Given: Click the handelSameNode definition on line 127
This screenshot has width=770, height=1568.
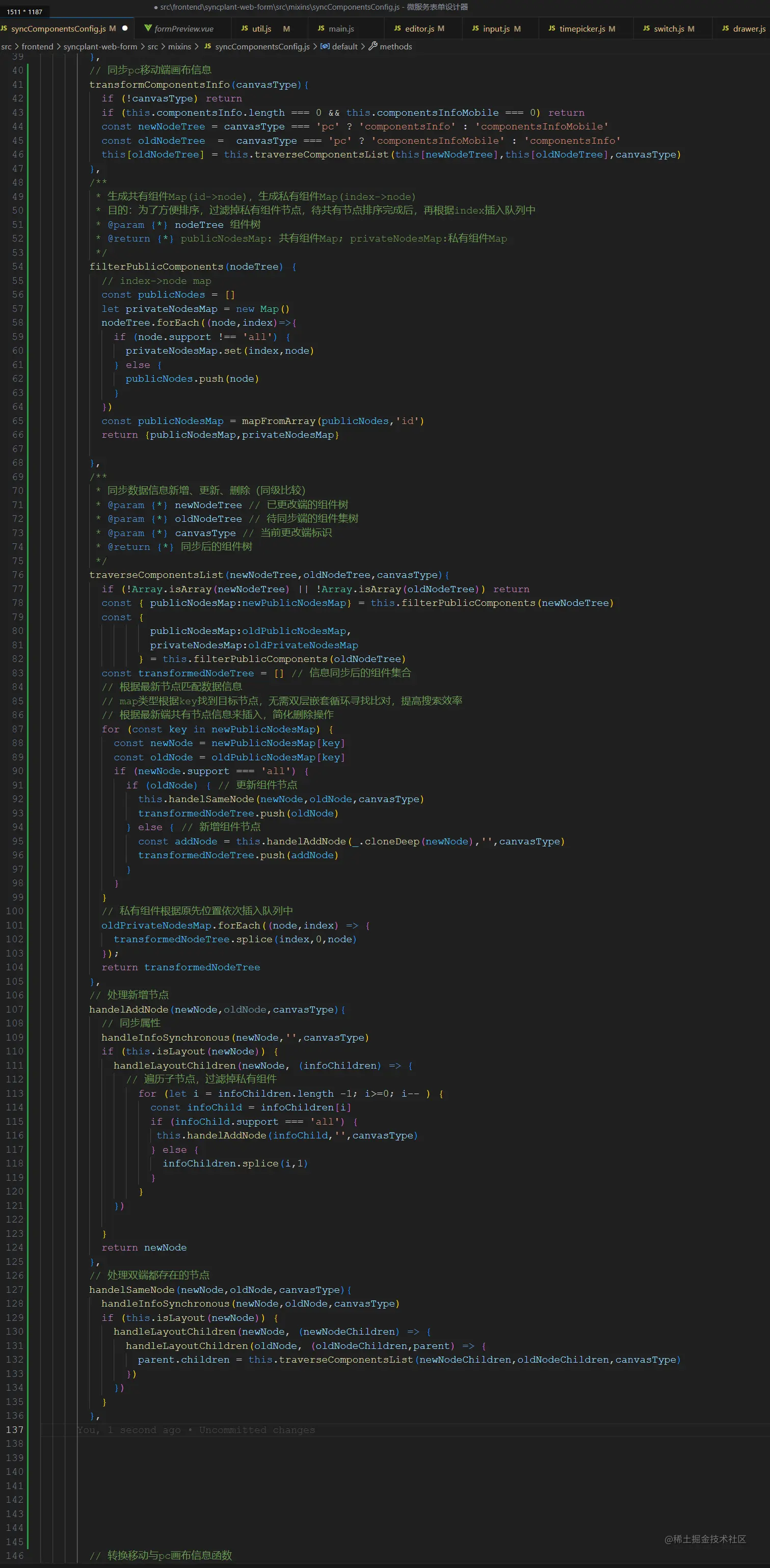Looking at the screenshot, I should (132, 1289).
